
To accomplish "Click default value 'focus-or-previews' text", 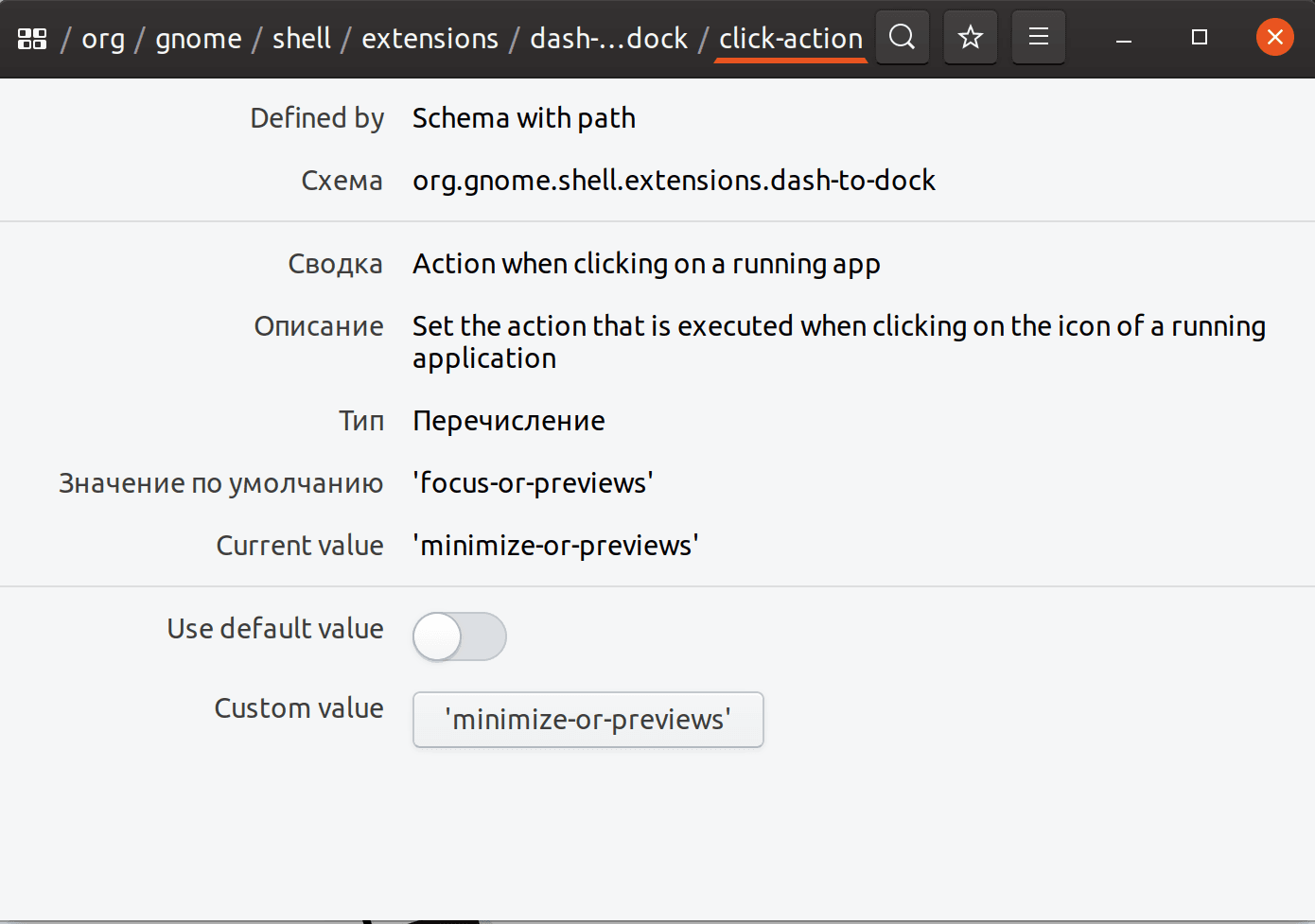I will 533,483.
